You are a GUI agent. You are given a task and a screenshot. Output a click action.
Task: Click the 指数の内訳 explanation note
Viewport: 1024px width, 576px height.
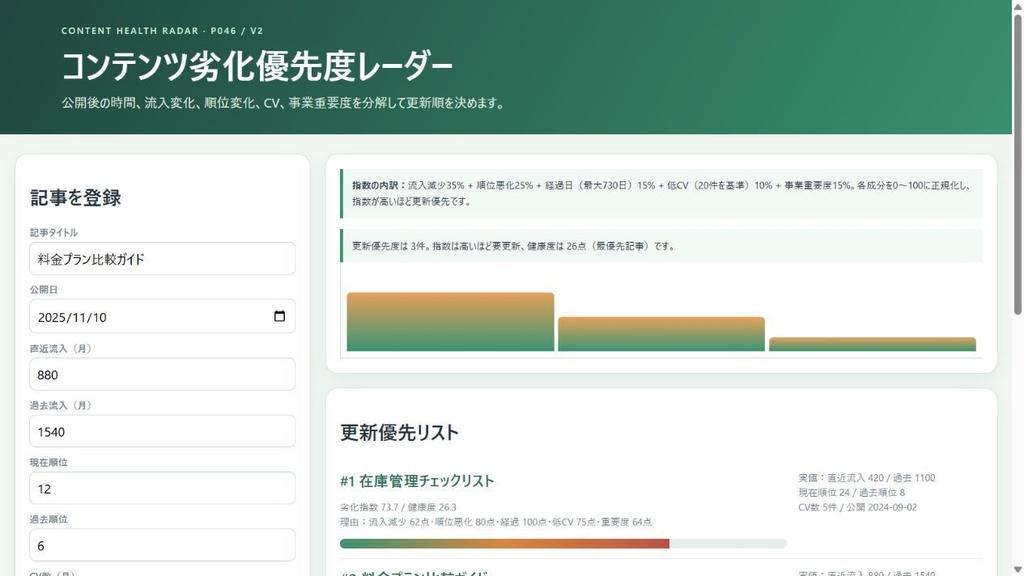click(x=661, y=193)
